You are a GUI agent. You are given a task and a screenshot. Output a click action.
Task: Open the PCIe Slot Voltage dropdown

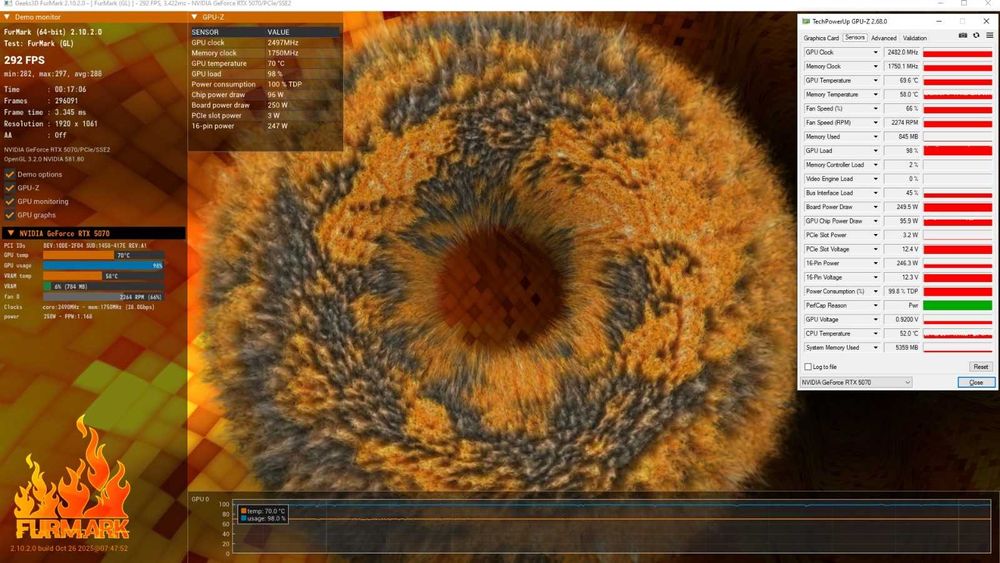click(875, 249)
